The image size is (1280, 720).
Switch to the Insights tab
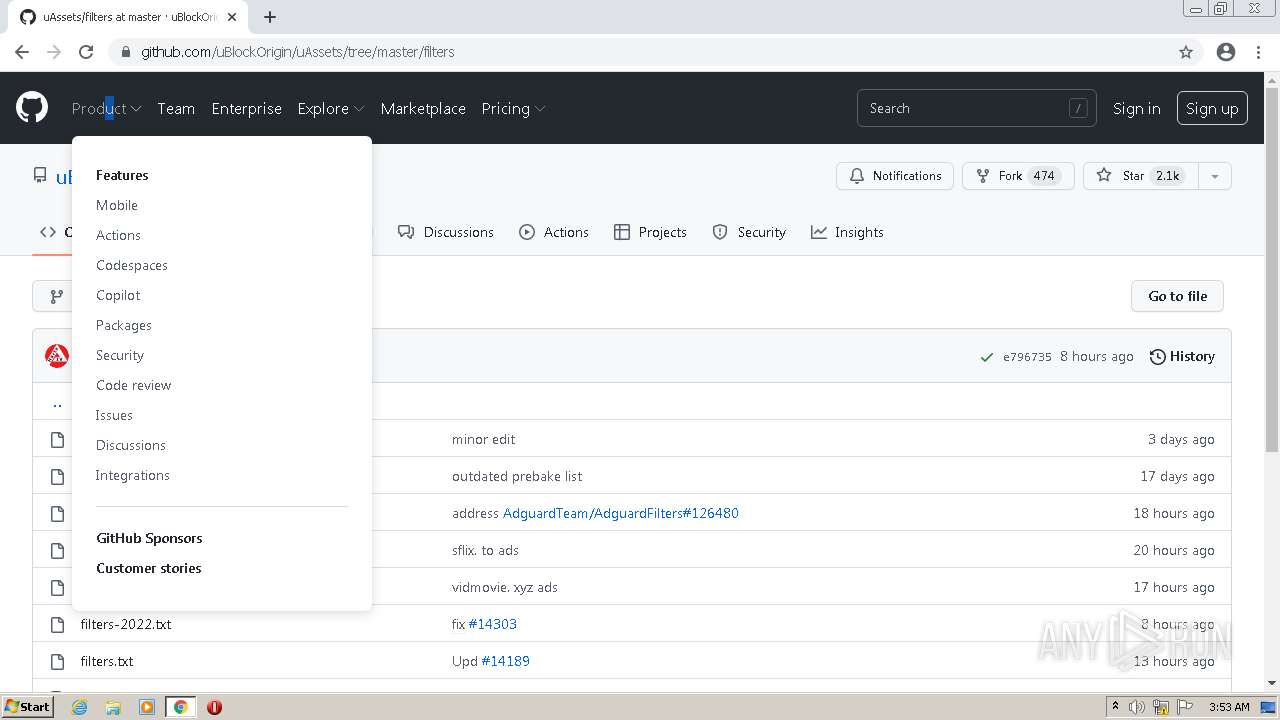pos(847,232)
